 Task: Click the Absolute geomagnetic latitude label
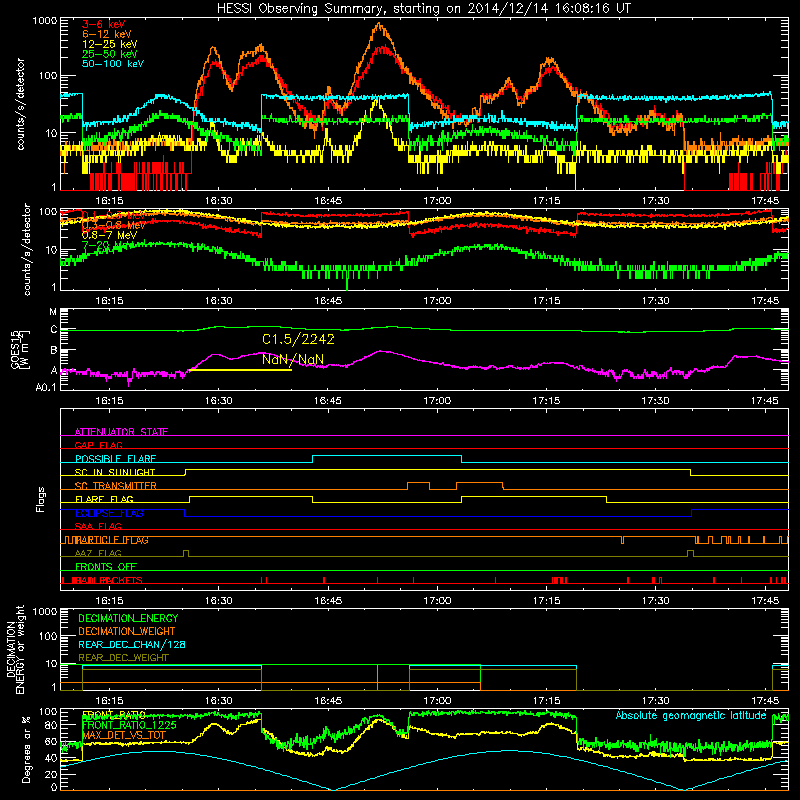click(x=691, y=715)
